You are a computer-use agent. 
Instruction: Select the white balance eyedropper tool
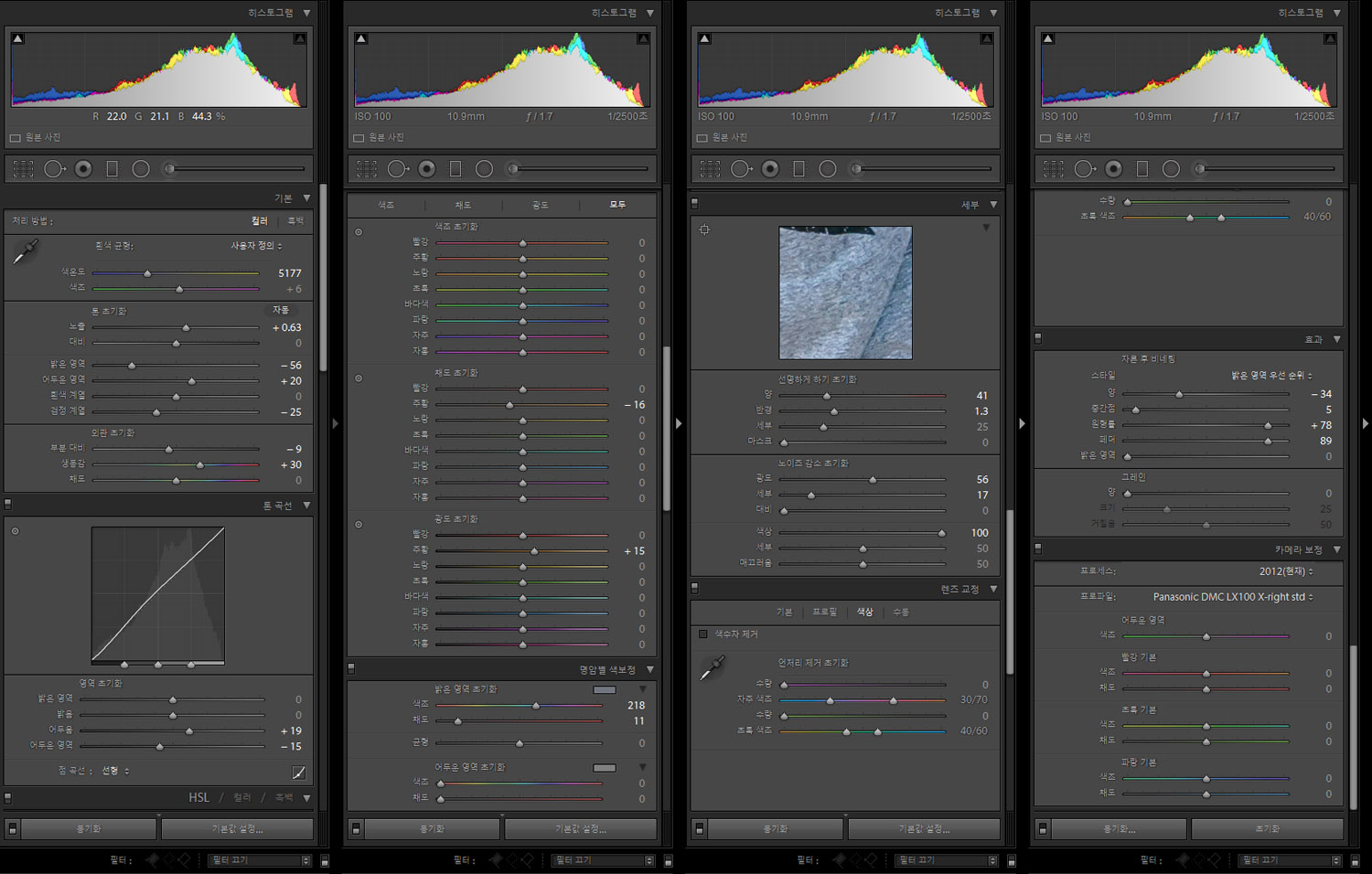(x=25, y=252)
